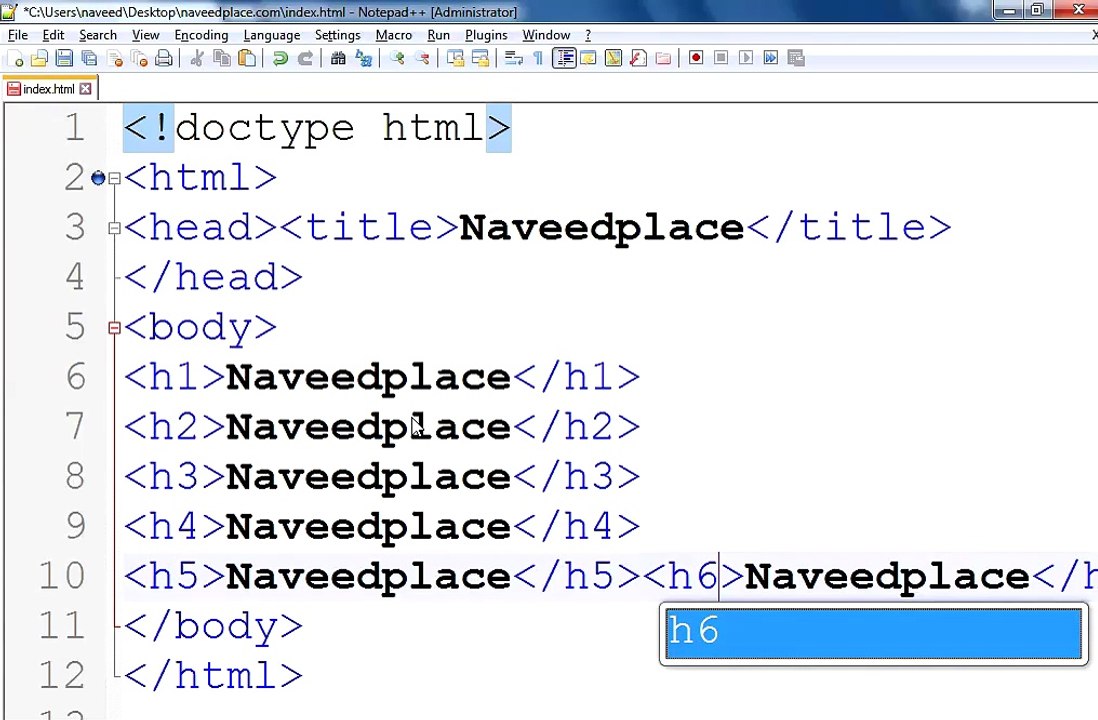The image size is (1098, 720).
Task: Click the Replace toolbar icon
Action: click(x=363, y=58)
